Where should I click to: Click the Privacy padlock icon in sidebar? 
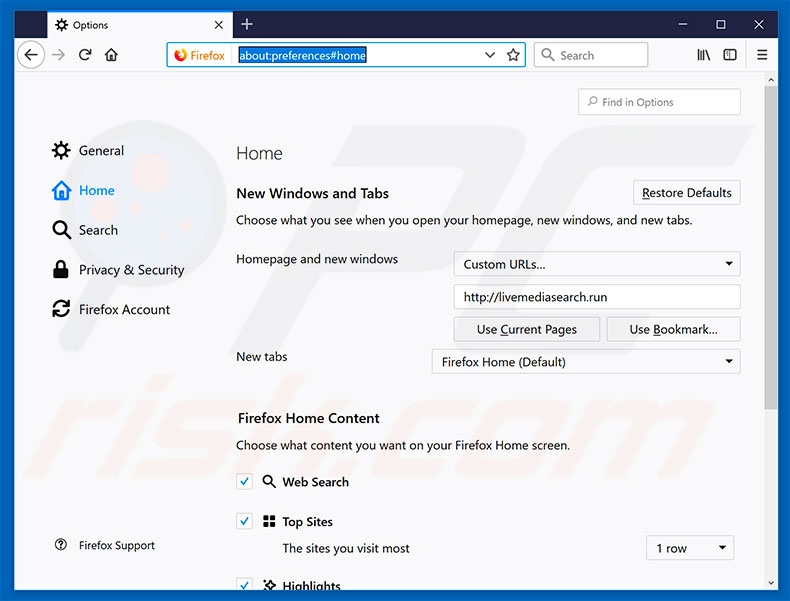(x=60, y=270)
